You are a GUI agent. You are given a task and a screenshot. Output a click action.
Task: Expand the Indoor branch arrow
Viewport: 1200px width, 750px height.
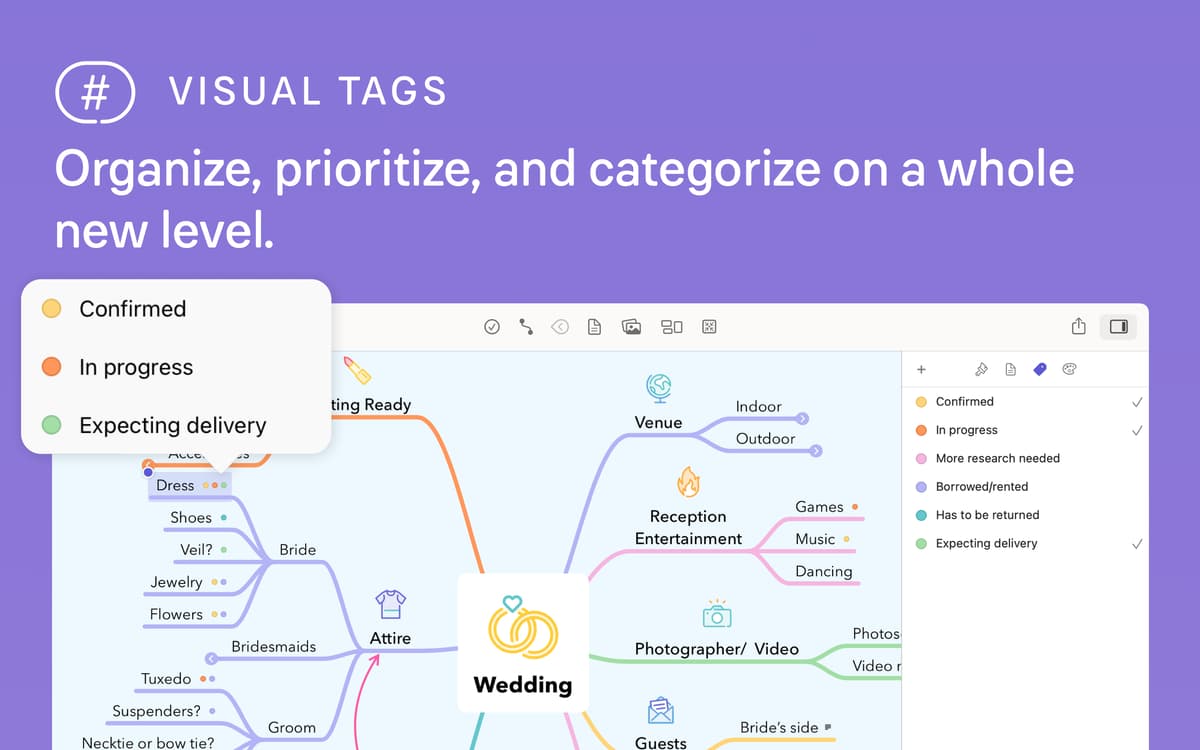point(802,419)
